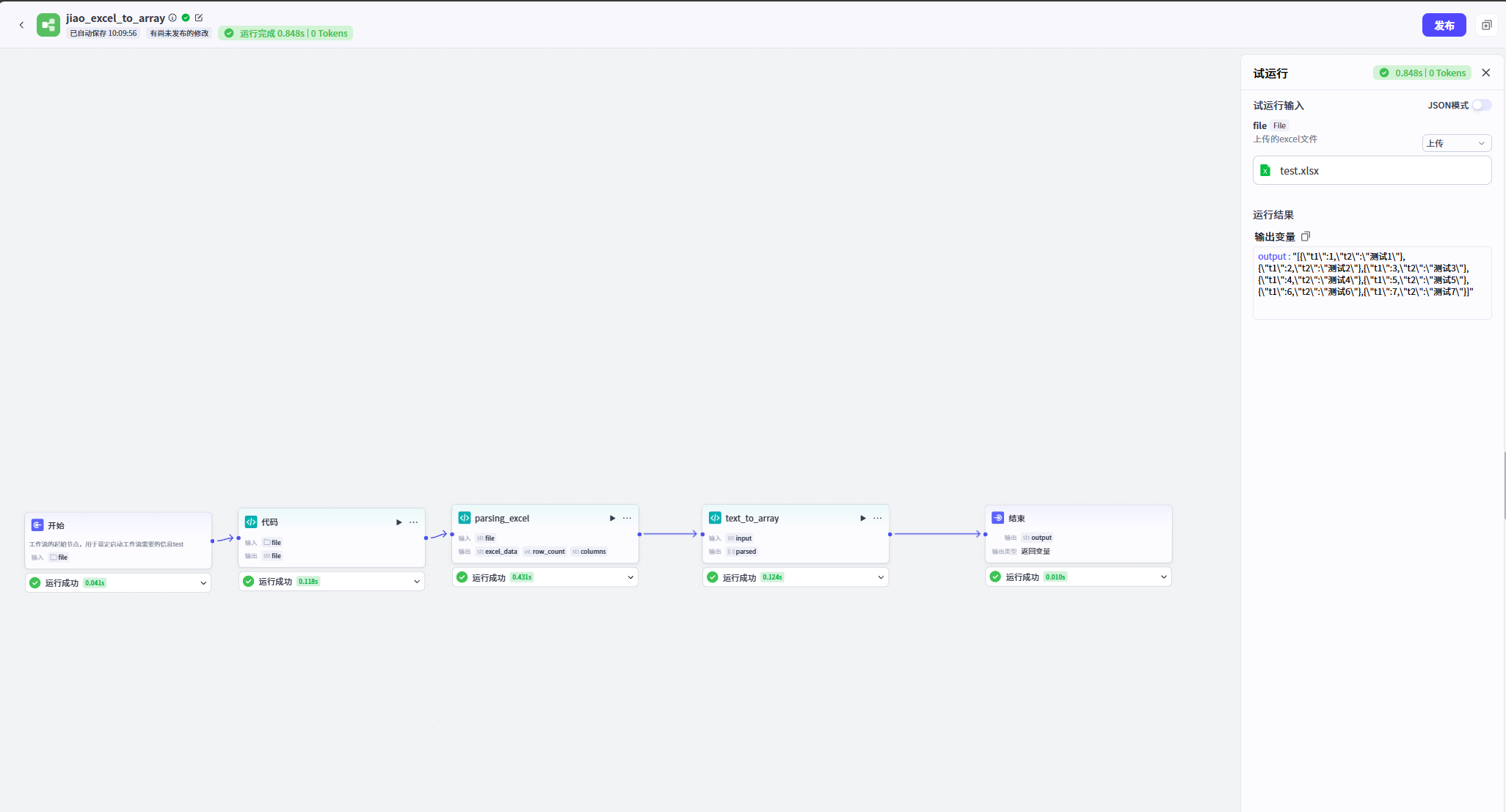Screen dimensions: 1506x812
Task: Expand parsing_excel run success details
Action: [x=630, y=577]
